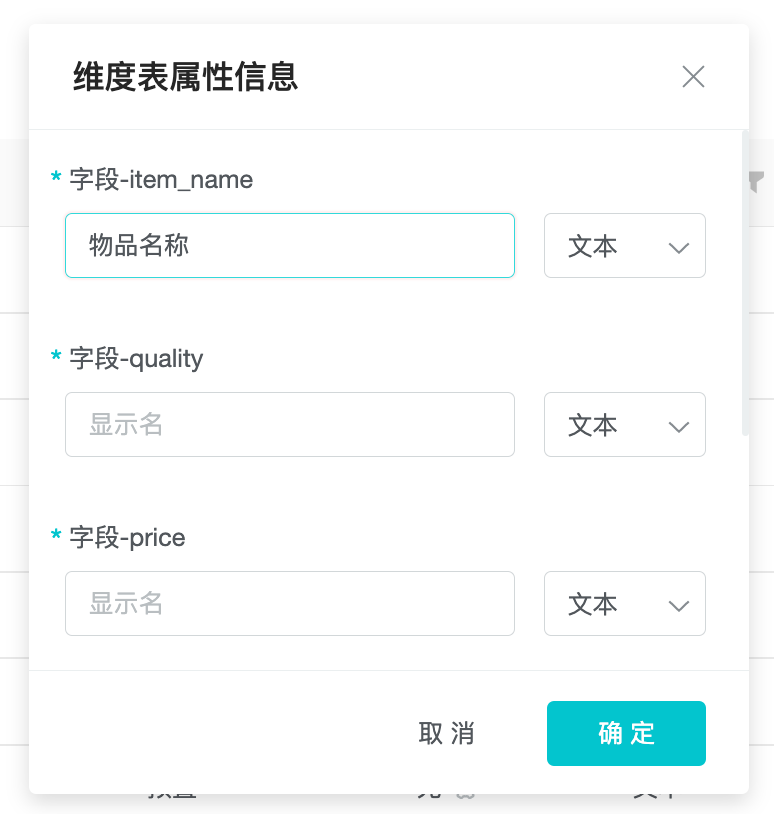This screenshot has height=814, width=774.
Task: Click the filter funnel icon behind the dialog
Action: click(757, 181)
